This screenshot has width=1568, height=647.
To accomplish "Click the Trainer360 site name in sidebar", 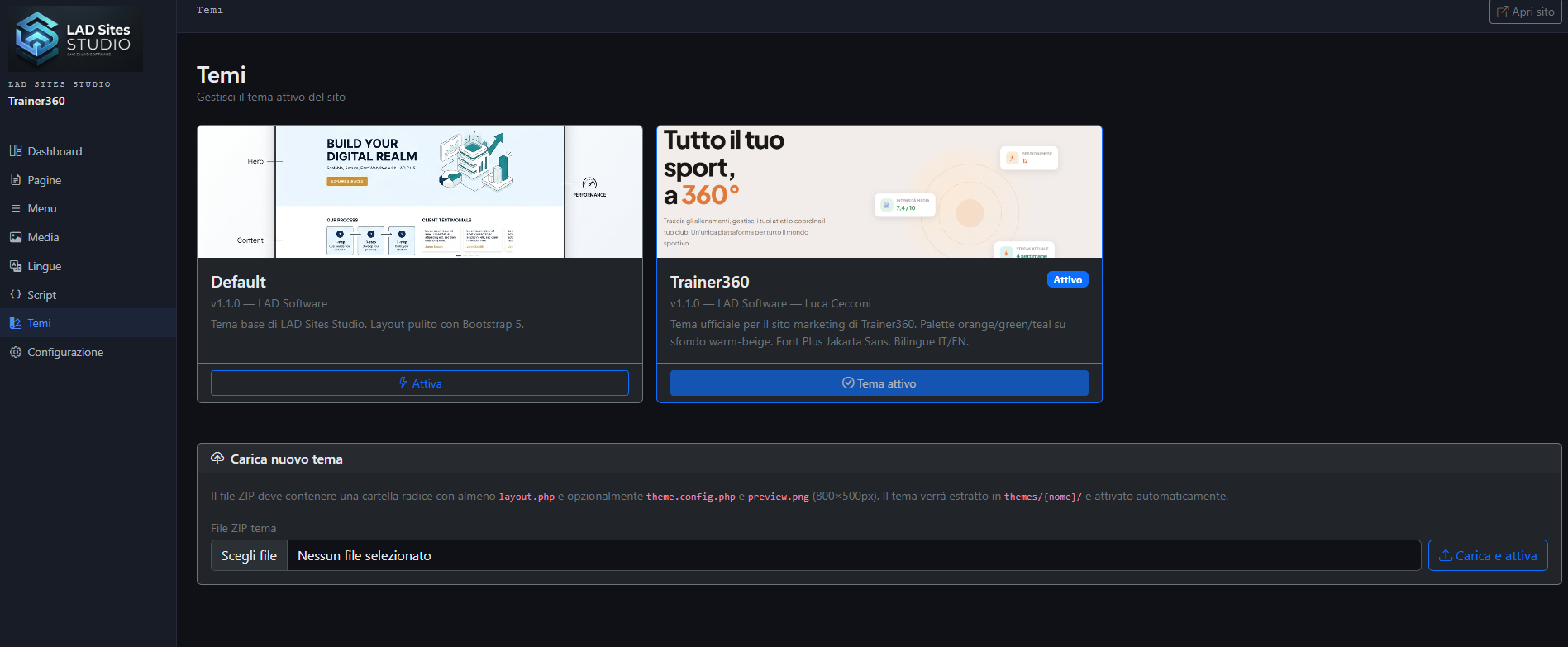I will point(36,101).
